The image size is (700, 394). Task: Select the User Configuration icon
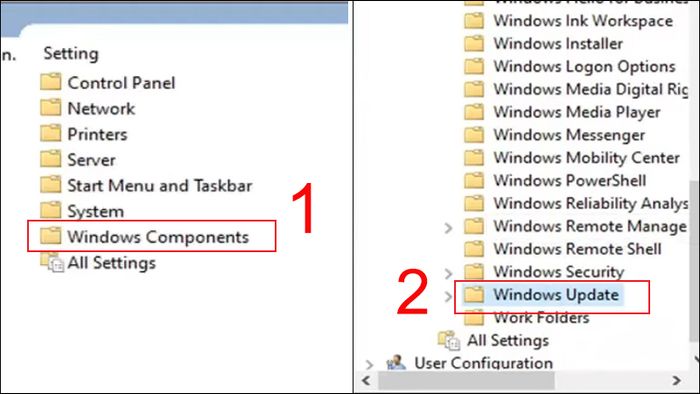(x=396, y=362)
